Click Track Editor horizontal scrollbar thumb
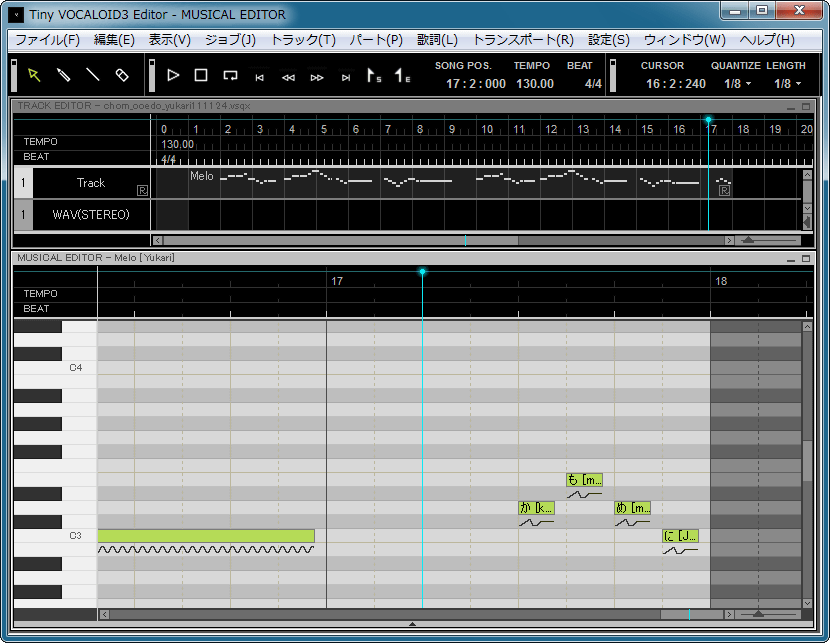This screenshot has height=643, width=830. point(341,240)
